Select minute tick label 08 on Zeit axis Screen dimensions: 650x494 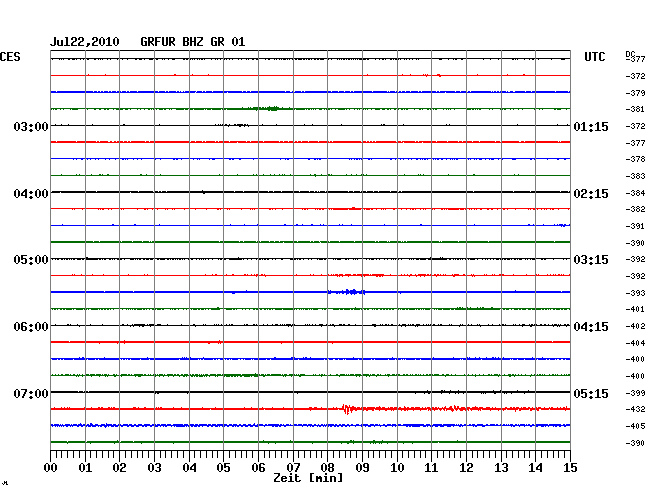[327, 468]
